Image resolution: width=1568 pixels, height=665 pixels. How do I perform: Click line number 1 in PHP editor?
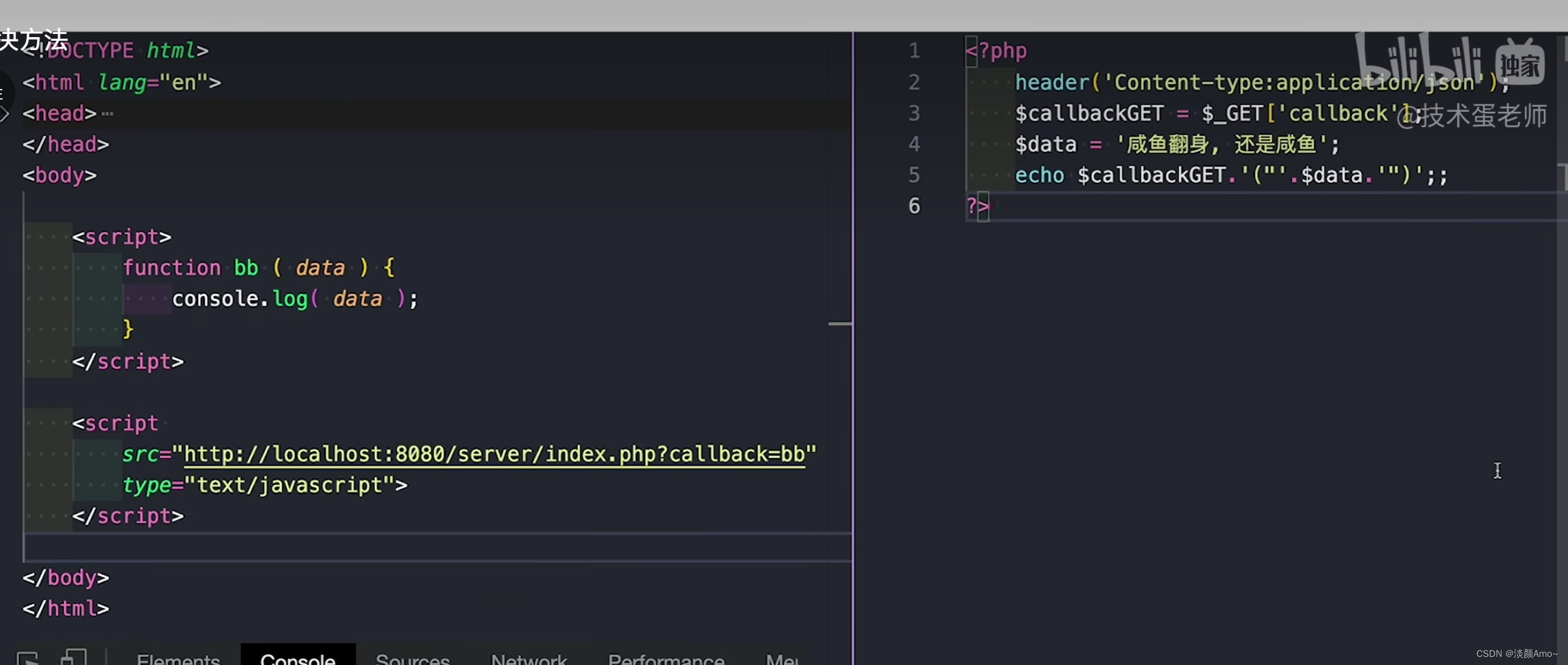[x=914, y=51]
